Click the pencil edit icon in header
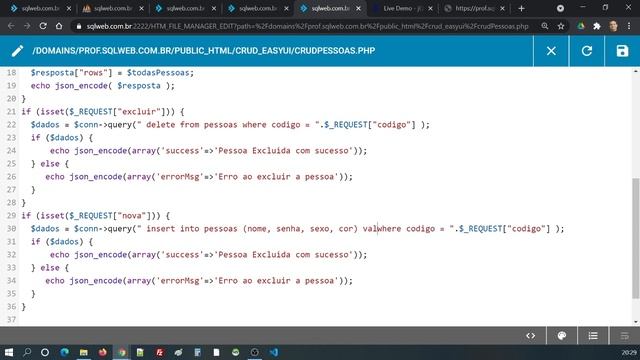The image size is (640, 360). [17, 51]
